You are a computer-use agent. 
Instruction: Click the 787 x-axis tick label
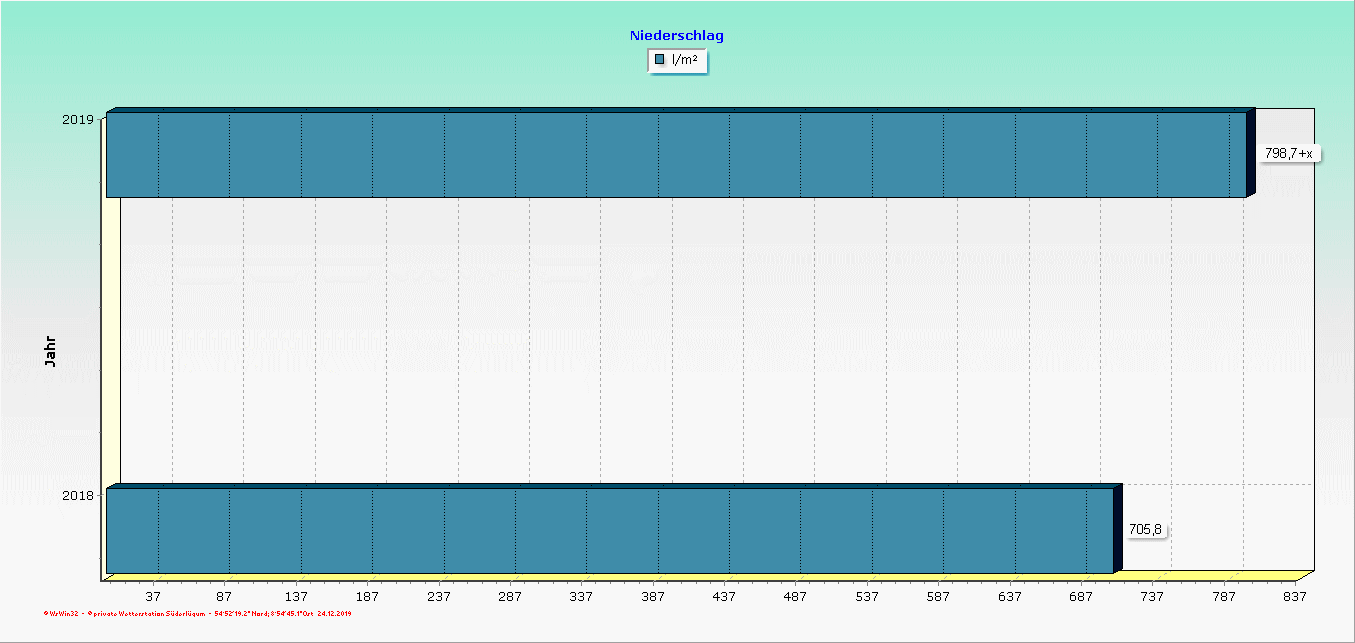(1224, 596)
